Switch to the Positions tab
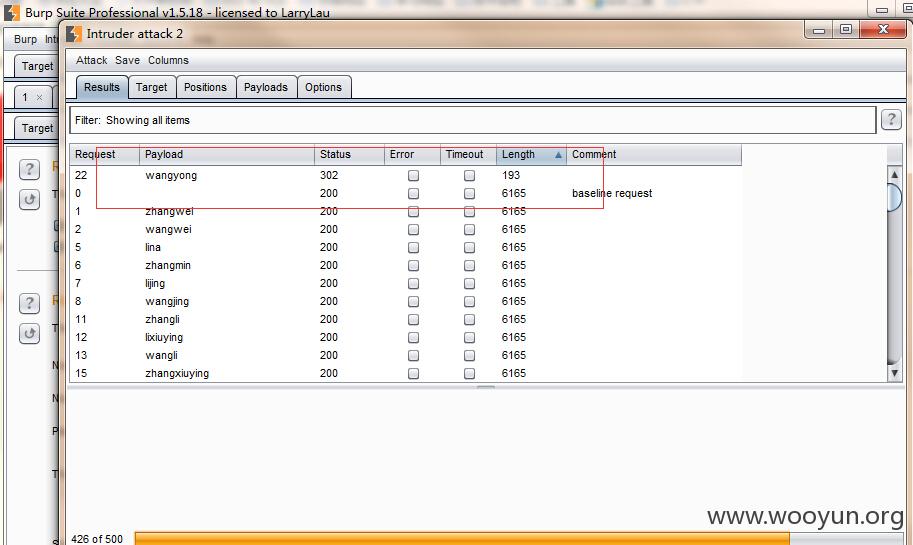The width and height of the screenshot is (913, 545). (206, 87)
